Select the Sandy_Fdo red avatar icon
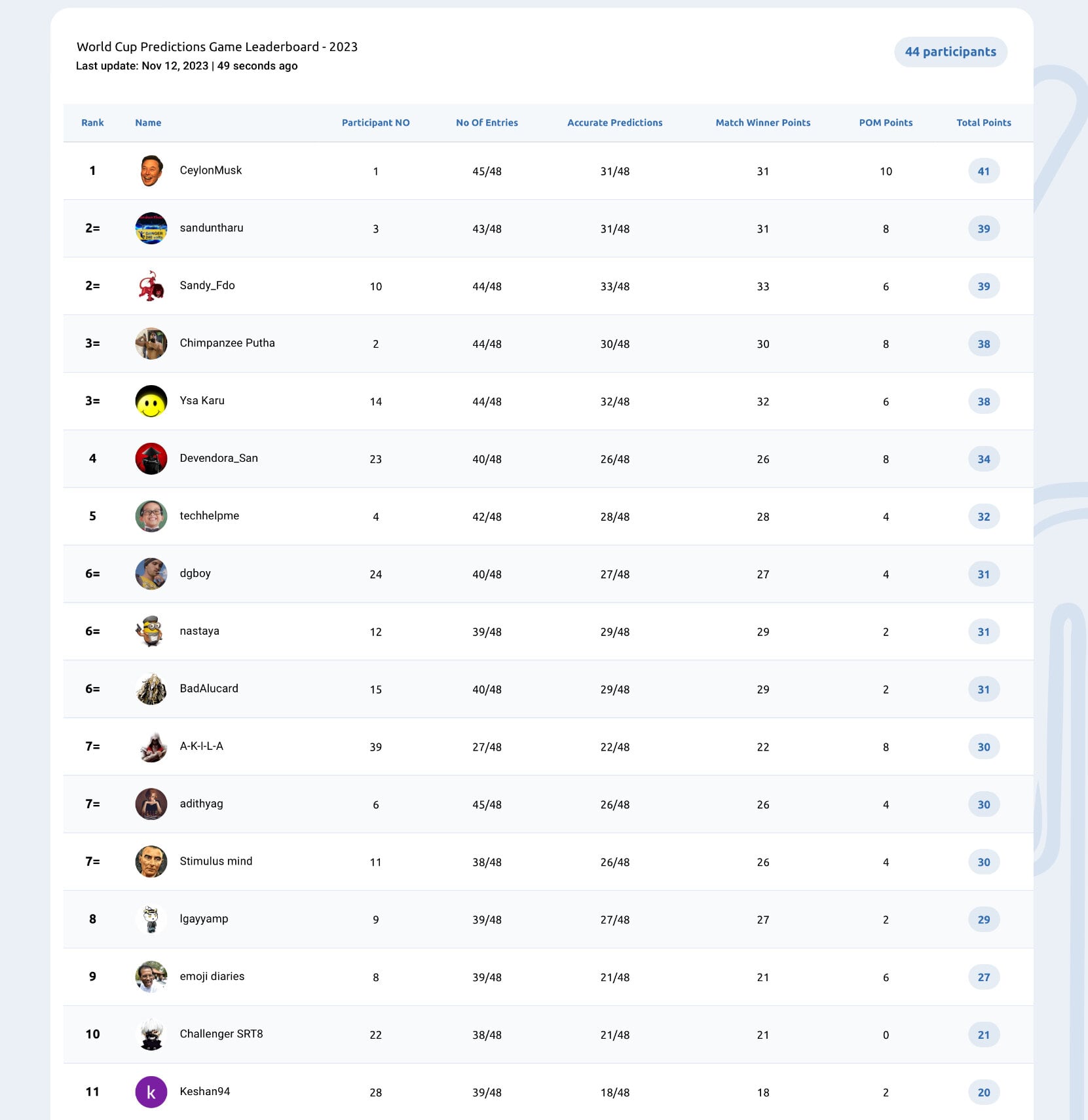 click(151, 286)
